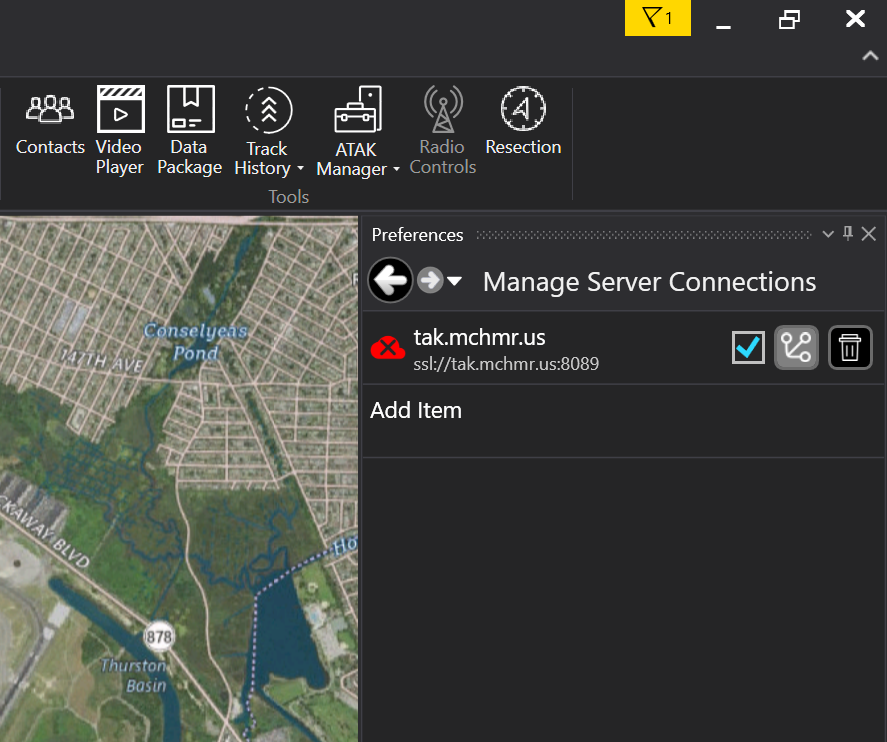Image resolution: width=887 pixels, height=742 pixels.
Task: Click the share connection icon for tak.mchmr.us
Action: [x=796, y=347]
